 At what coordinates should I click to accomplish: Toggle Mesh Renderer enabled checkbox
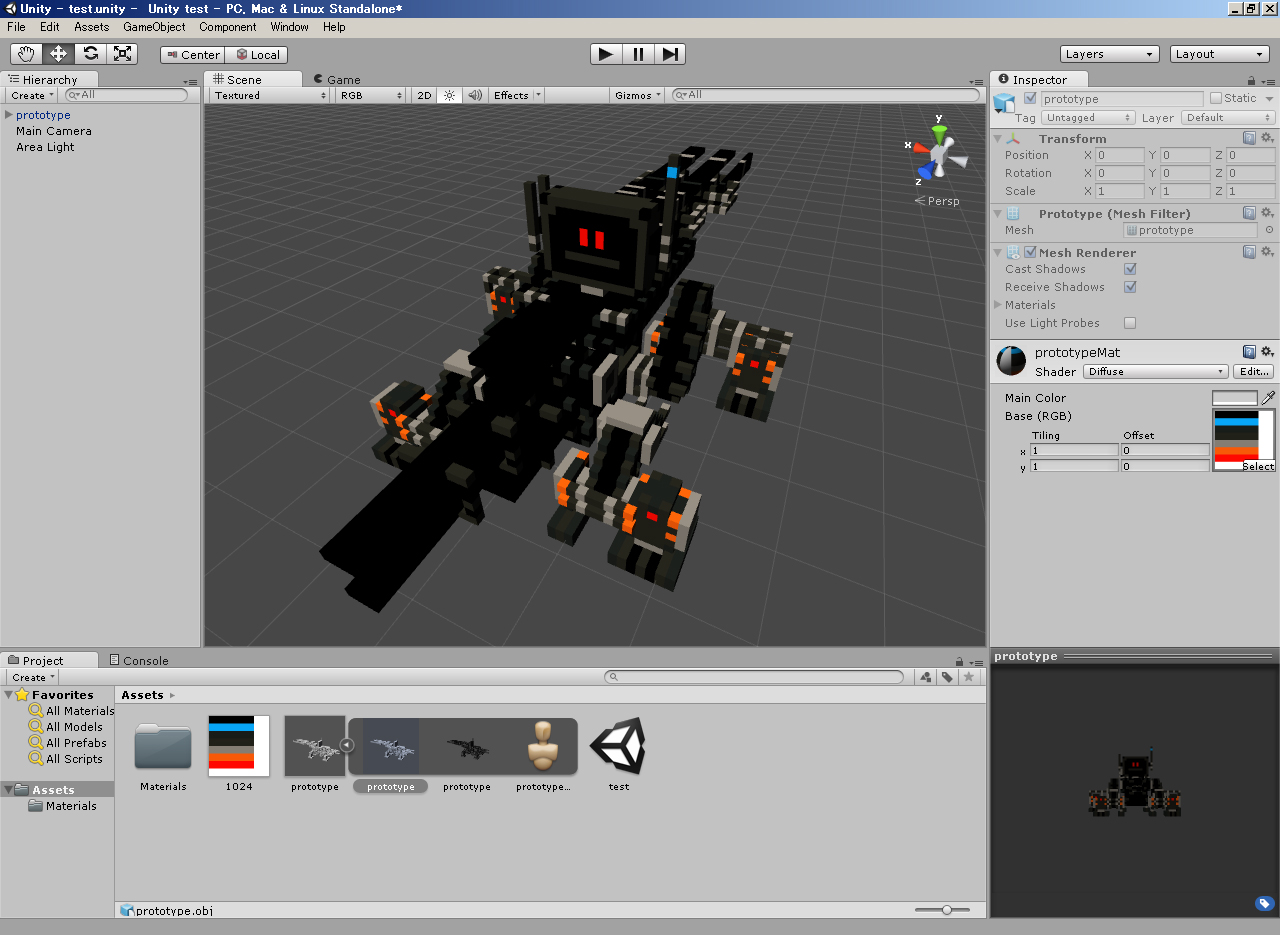(1030, 252)
